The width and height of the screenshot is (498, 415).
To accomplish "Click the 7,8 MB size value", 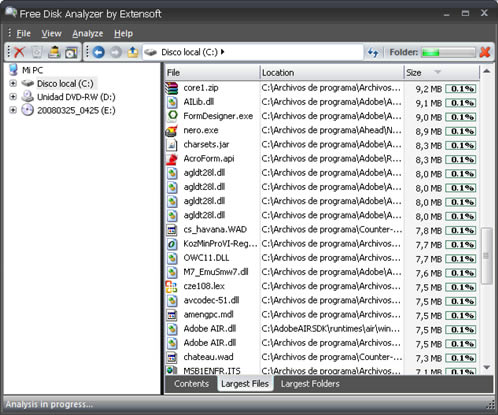I will tap(428, 231).
